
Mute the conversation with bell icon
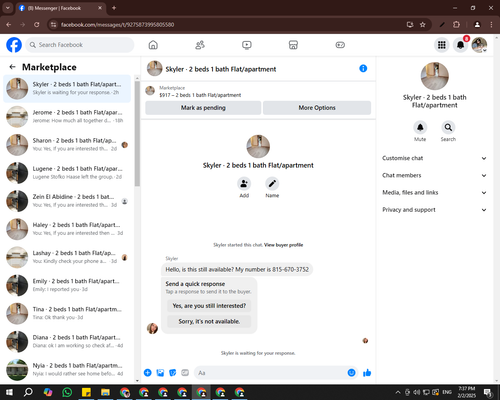[420, 127]
